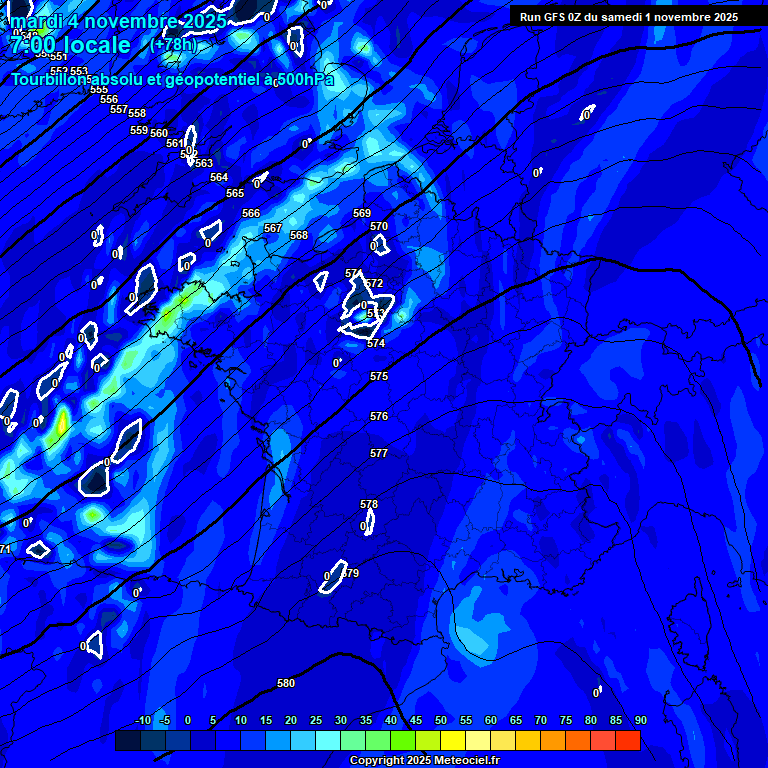This screenshot has width=768, height=768.
Task: Click the red swatch at legend's right end
Action: pyautogui.click(x=628, y=741)
